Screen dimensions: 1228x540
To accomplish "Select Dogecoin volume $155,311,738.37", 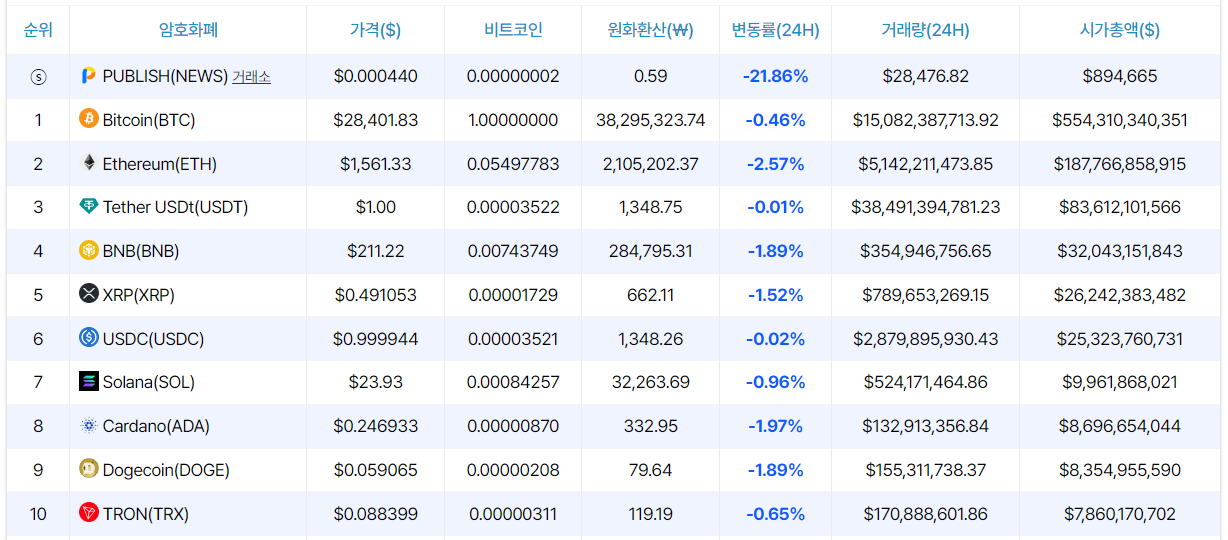I will [926, 470].
